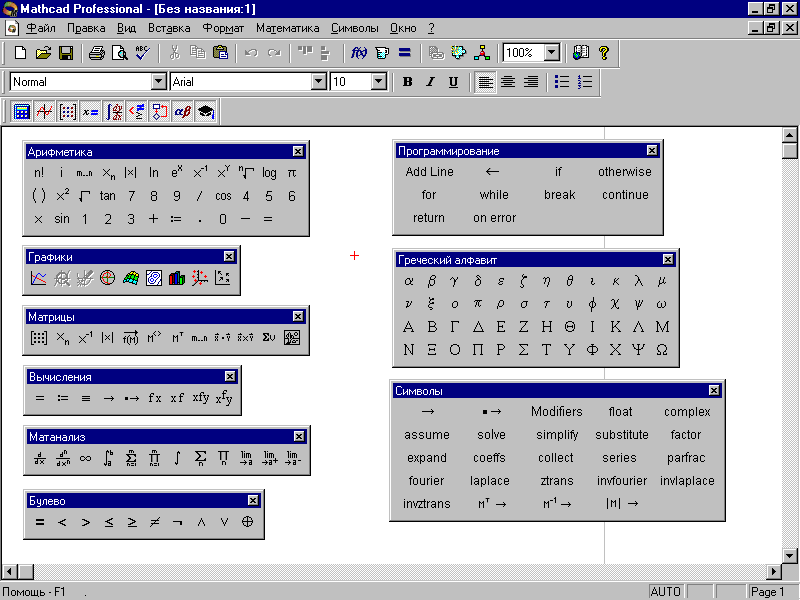This screenshot has width=800, height=600.
Task: Click the derivative icon in Матанализ
Action: (x=40, y=458)
